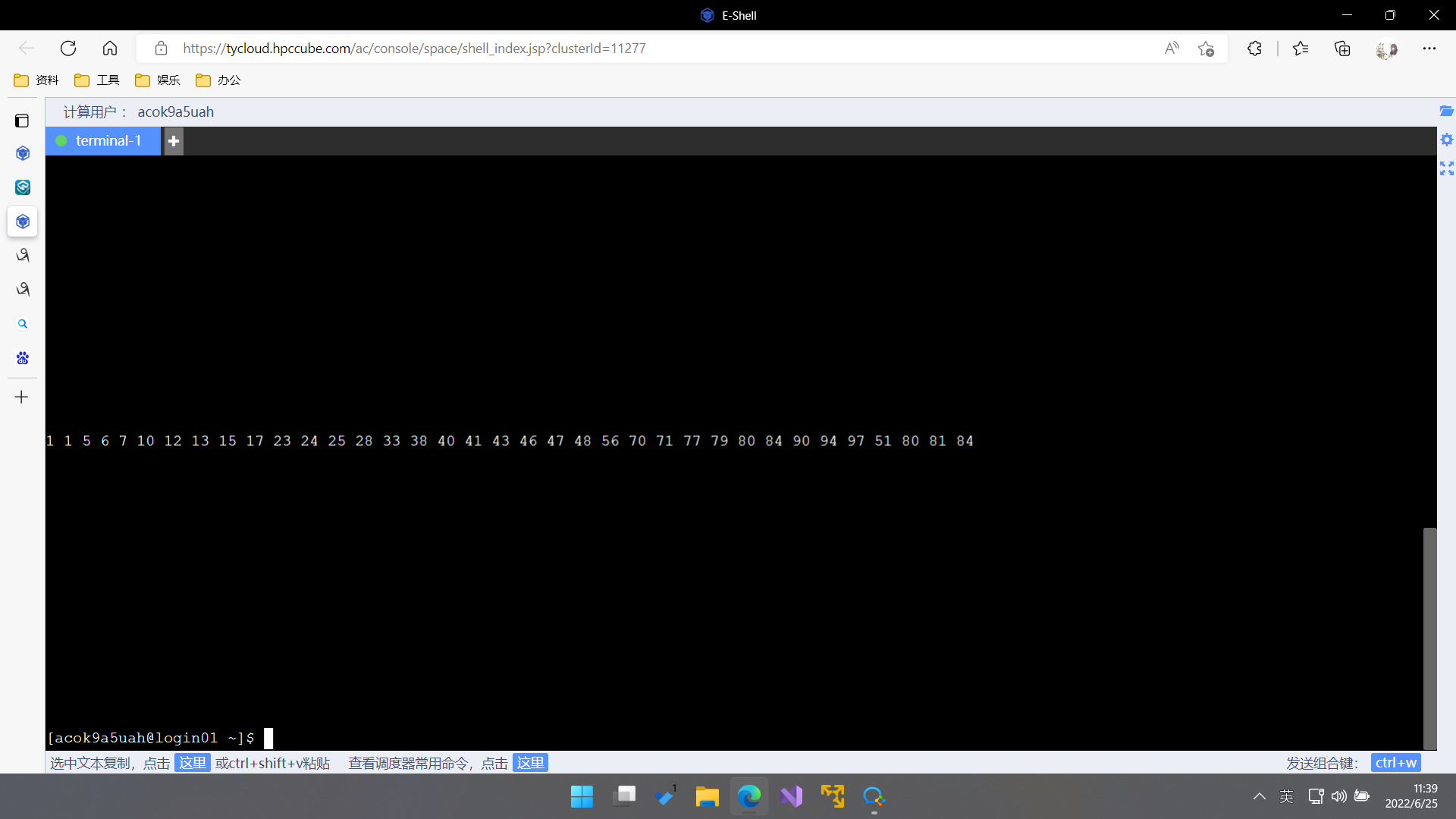Open the 工具 bookmark folder
Image resolution: width=1456 pixels, height=819 pixels.
[97, 80]
